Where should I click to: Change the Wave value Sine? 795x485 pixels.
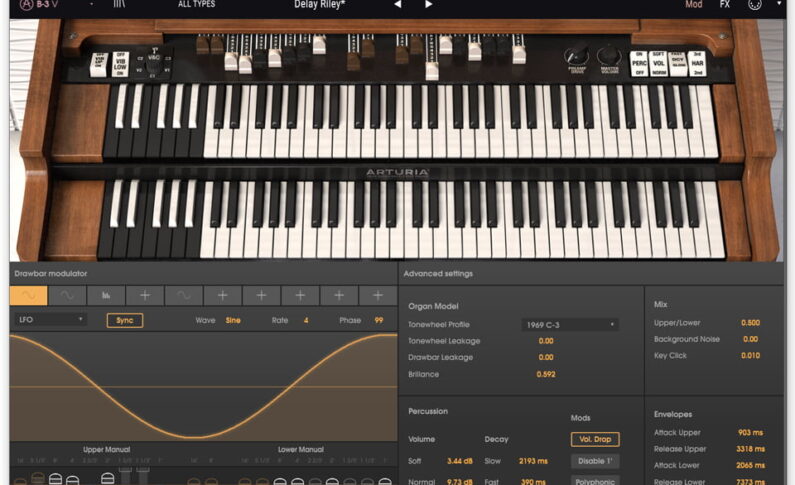coord(233,320)
